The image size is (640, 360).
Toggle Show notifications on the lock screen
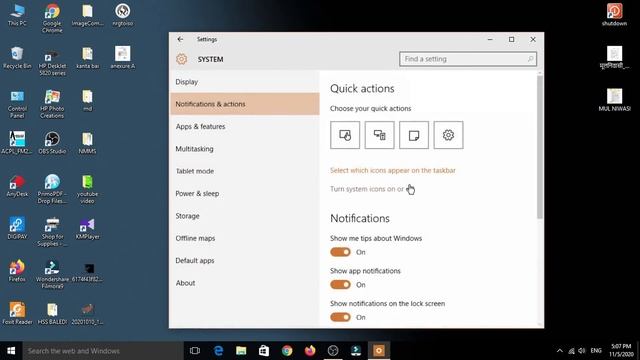340,317
